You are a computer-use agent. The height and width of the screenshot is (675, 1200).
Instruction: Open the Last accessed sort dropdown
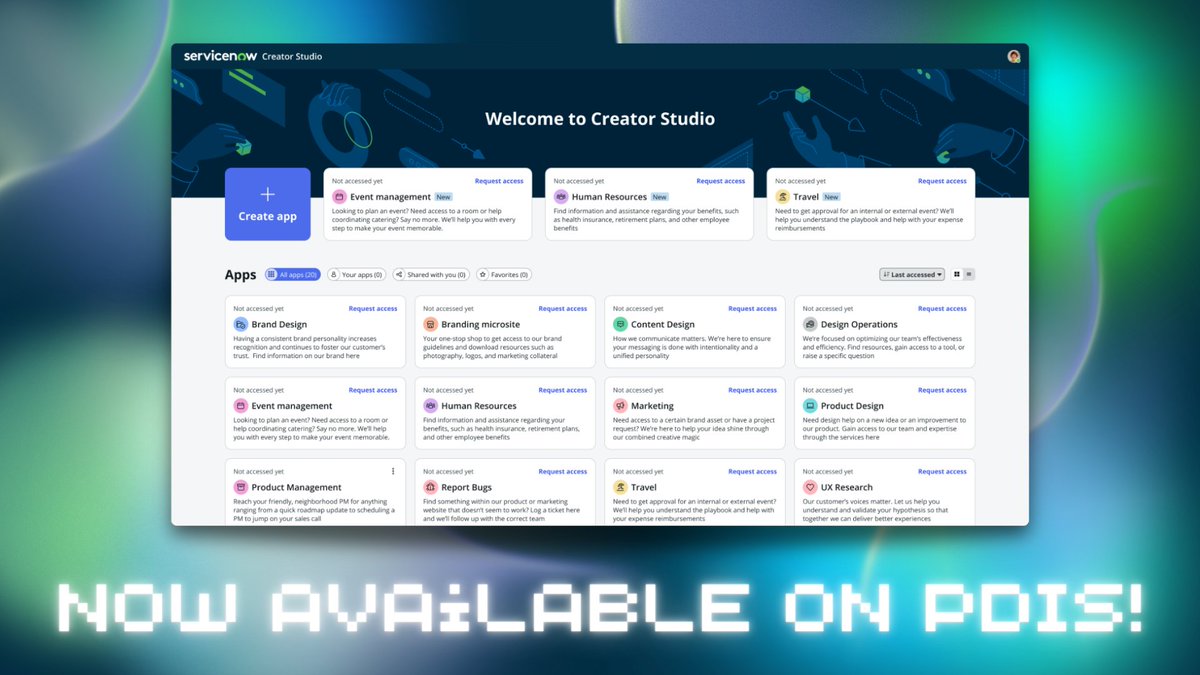coord(912,274)
